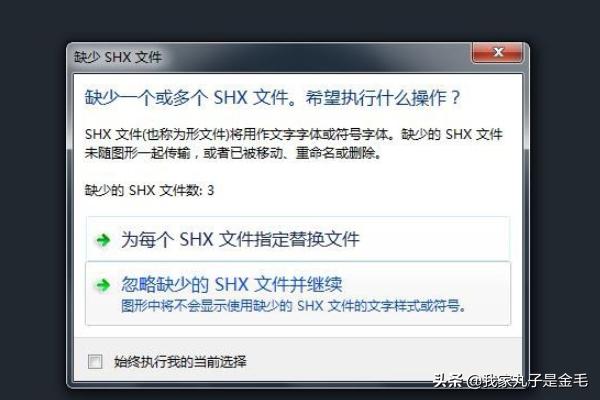The width and height of the screenshot is (600, 400).
Task: Click the empty title bar area left of the X
Action: (314, 57)
